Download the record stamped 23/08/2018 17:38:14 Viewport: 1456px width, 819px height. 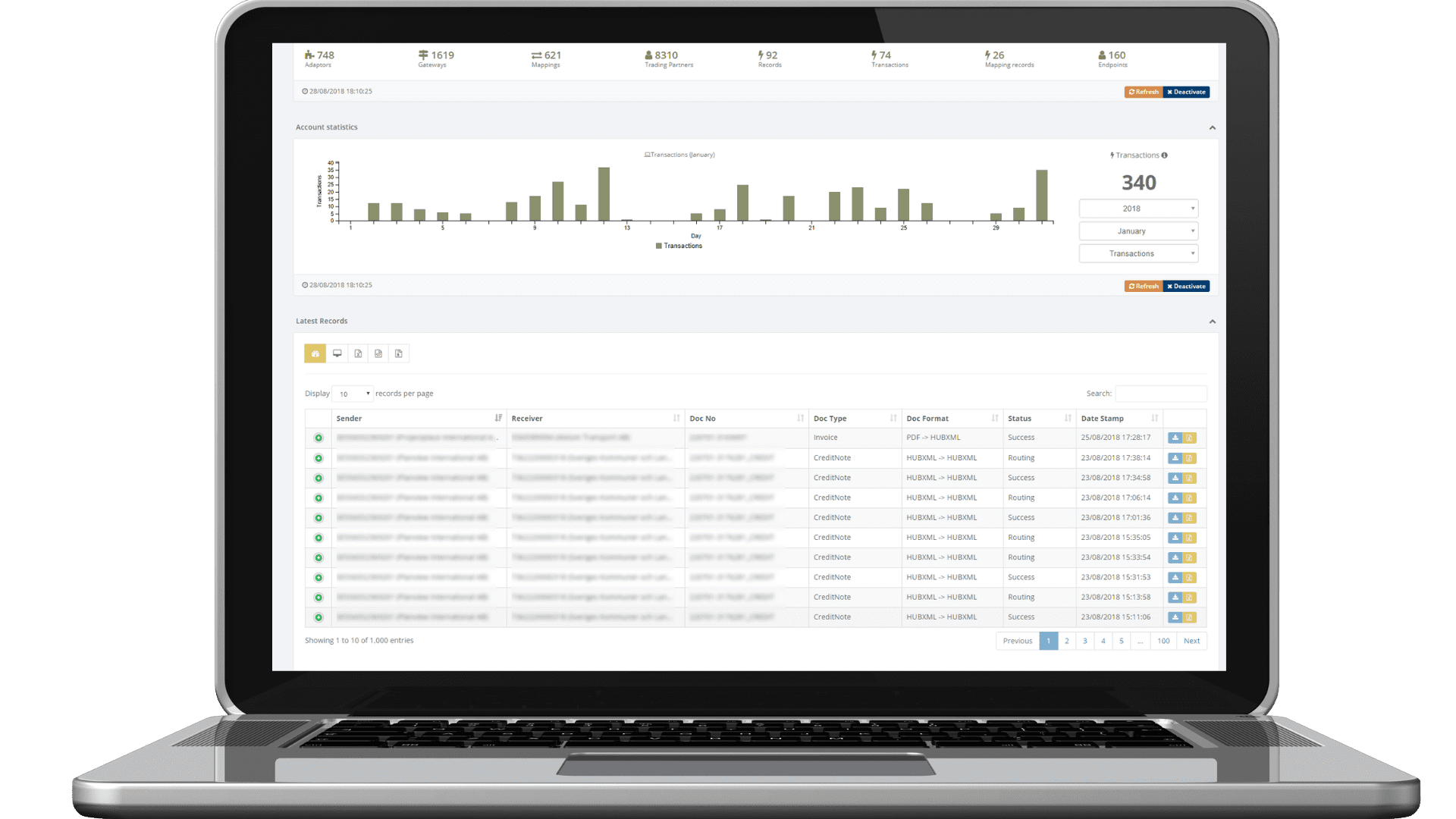1175,458
